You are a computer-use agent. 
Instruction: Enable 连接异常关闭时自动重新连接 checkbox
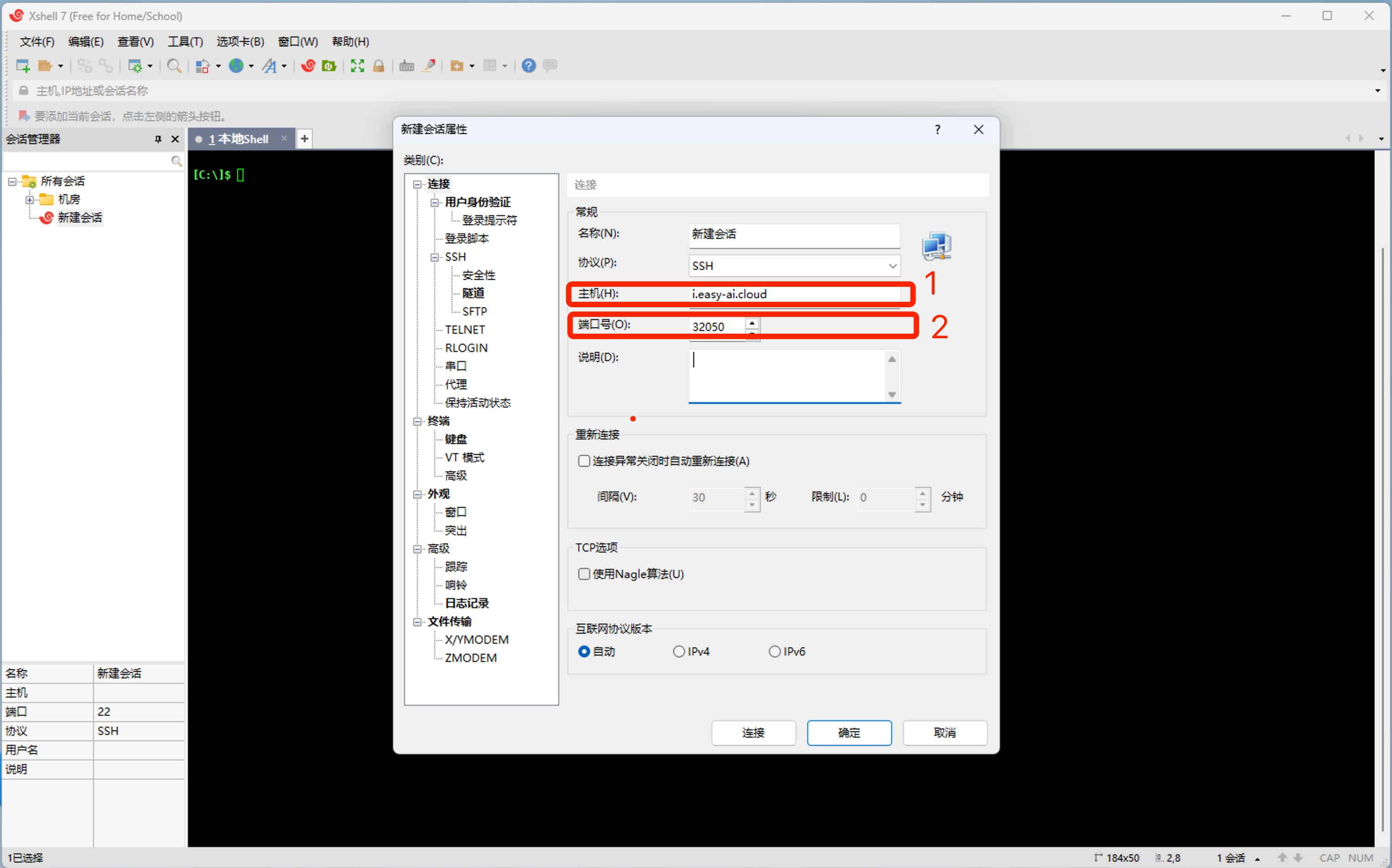584,461
